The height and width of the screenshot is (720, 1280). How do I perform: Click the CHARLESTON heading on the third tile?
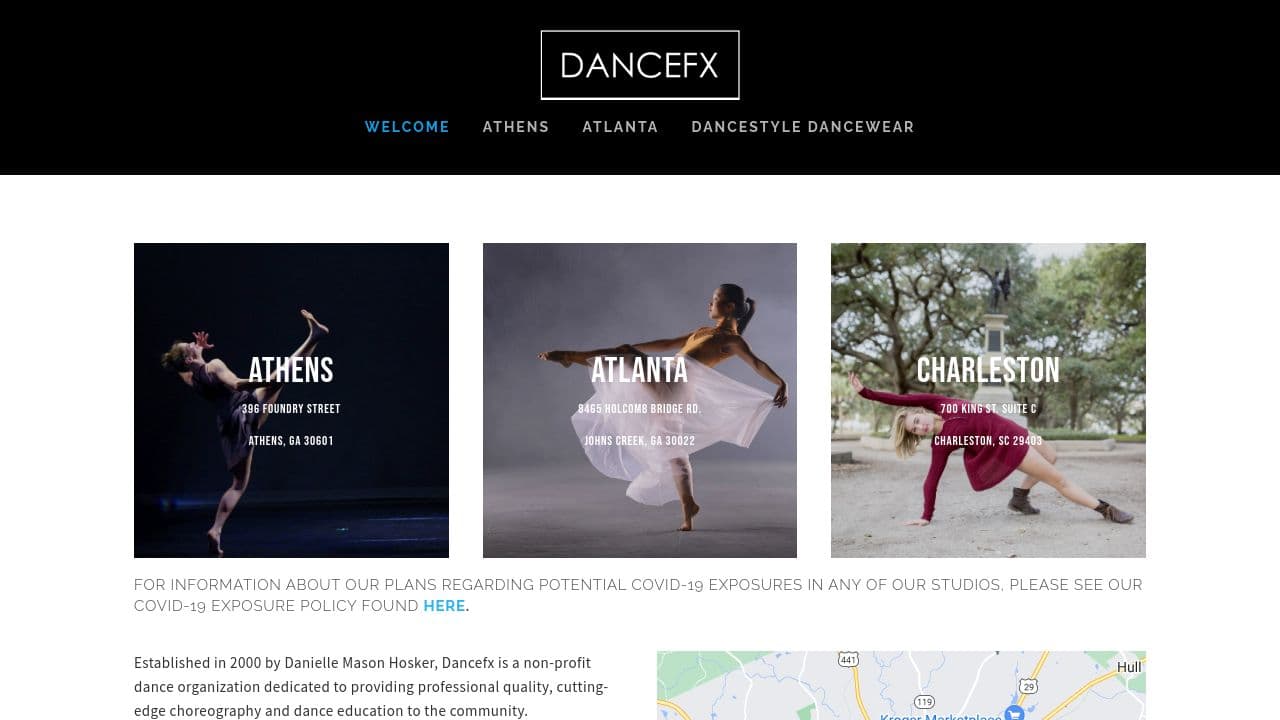tap(988, 370)
